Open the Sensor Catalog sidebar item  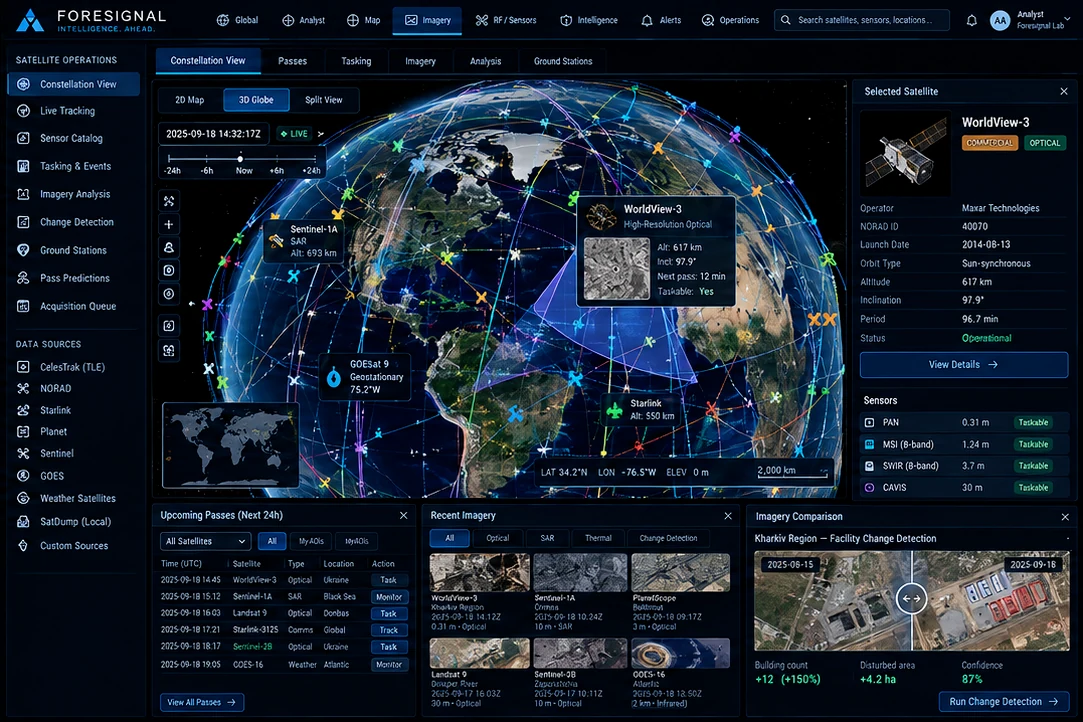tap(70, 138)
